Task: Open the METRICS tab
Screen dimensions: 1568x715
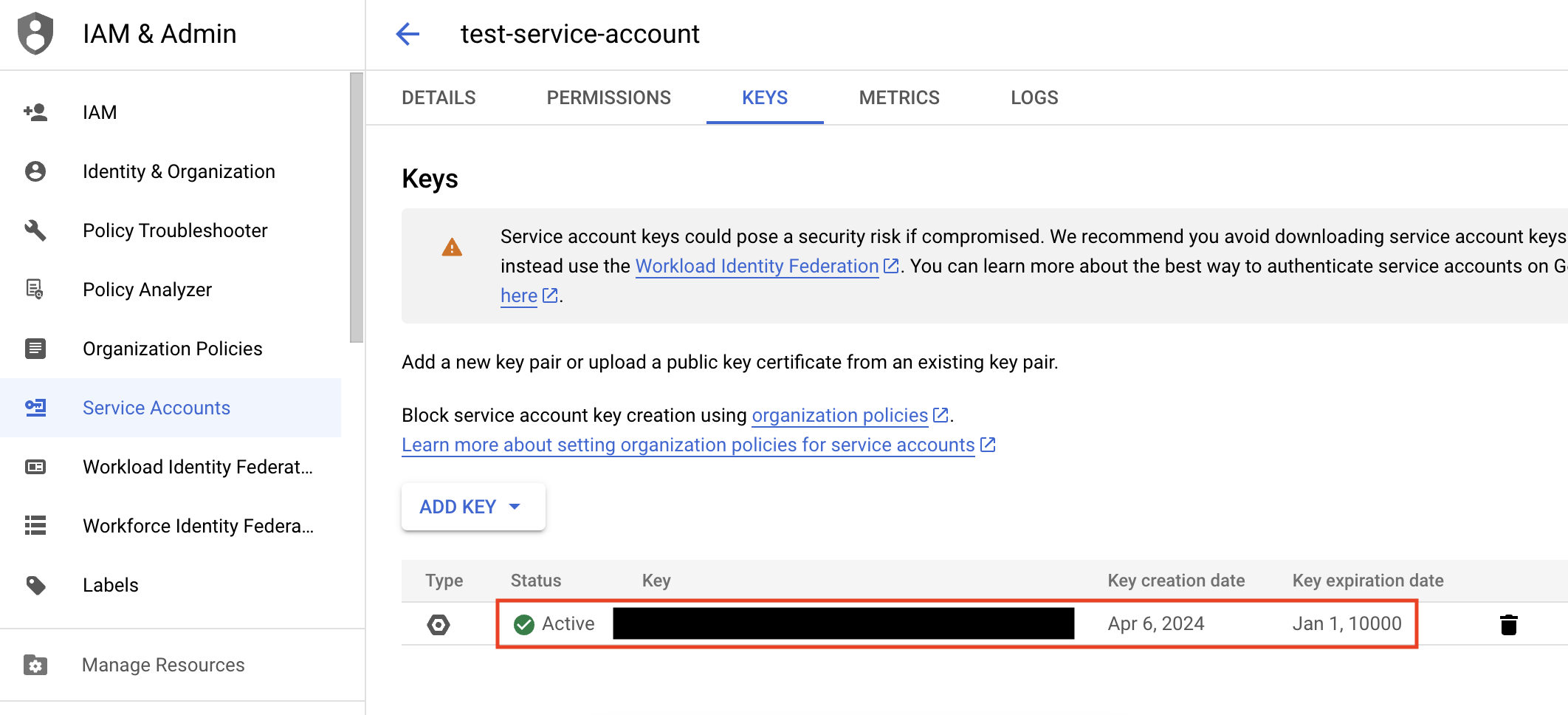Action: pyautogui.click(x=899, y=97)
